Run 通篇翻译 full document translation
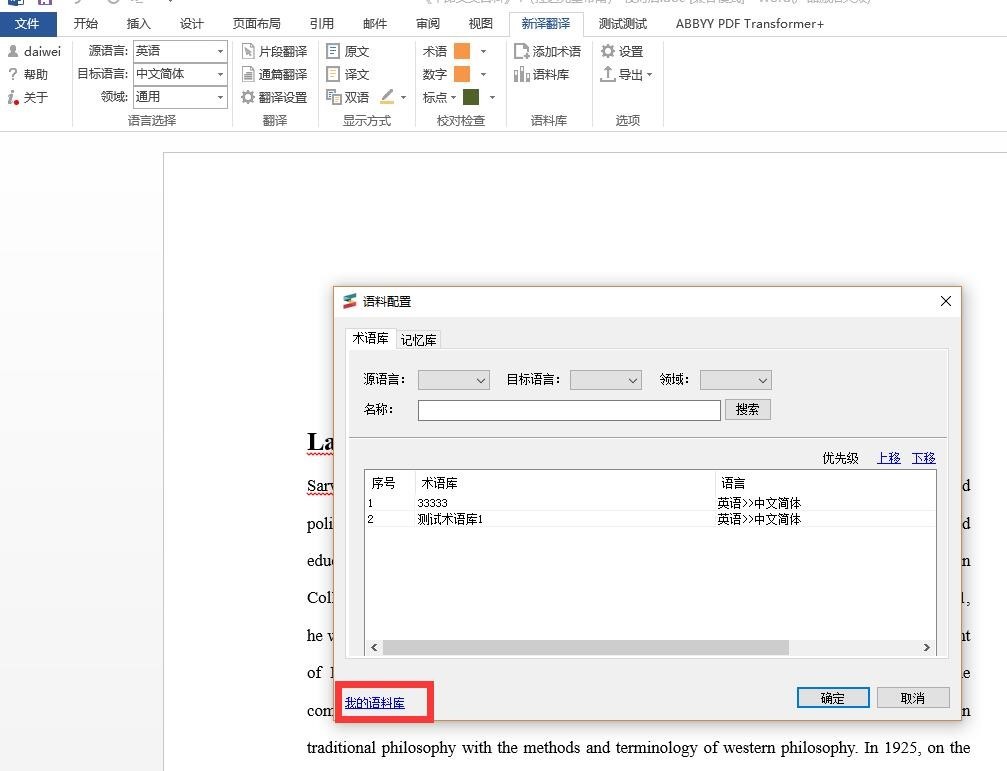Image resolution: width=1007 pixels, height=771 pixels. pyautogui.click(x=274, y=74)
